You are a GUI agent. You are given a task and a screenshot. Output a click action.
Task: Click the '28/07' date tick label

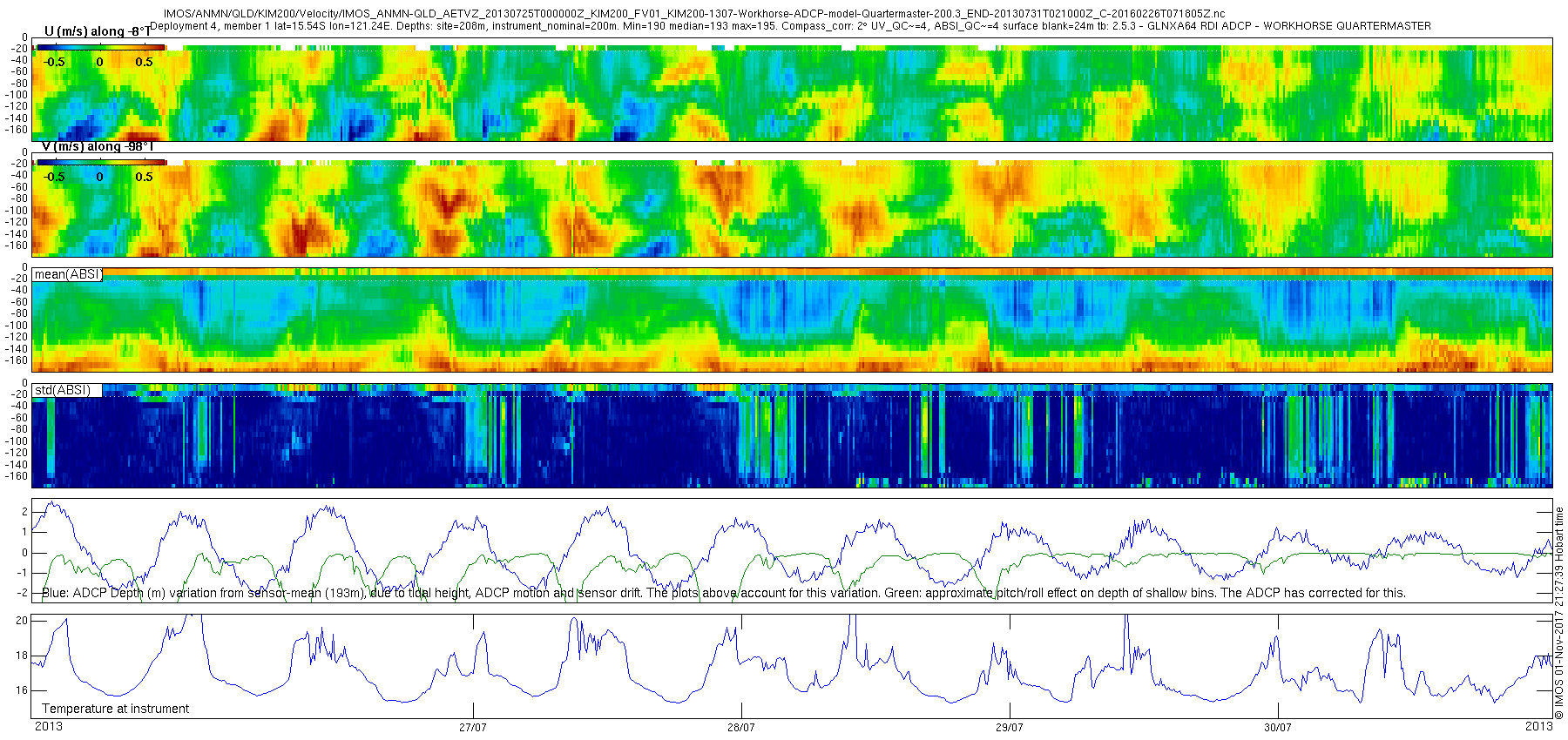(x=741, y=727)
